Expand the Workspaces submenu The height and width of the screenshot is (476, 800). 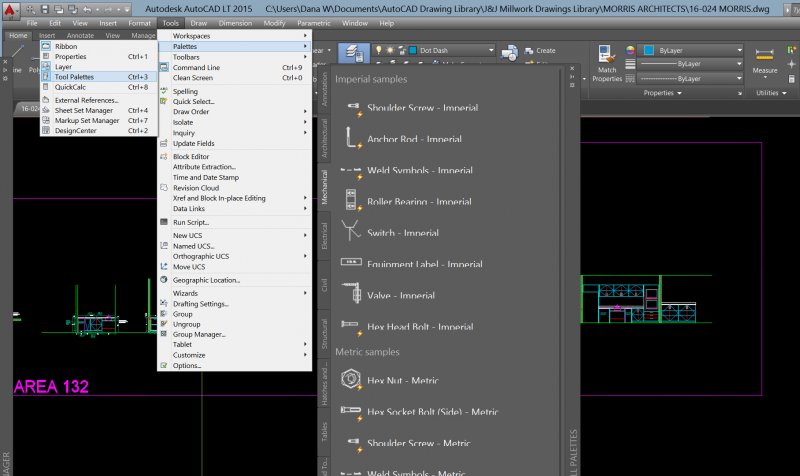tap(235, 36)
